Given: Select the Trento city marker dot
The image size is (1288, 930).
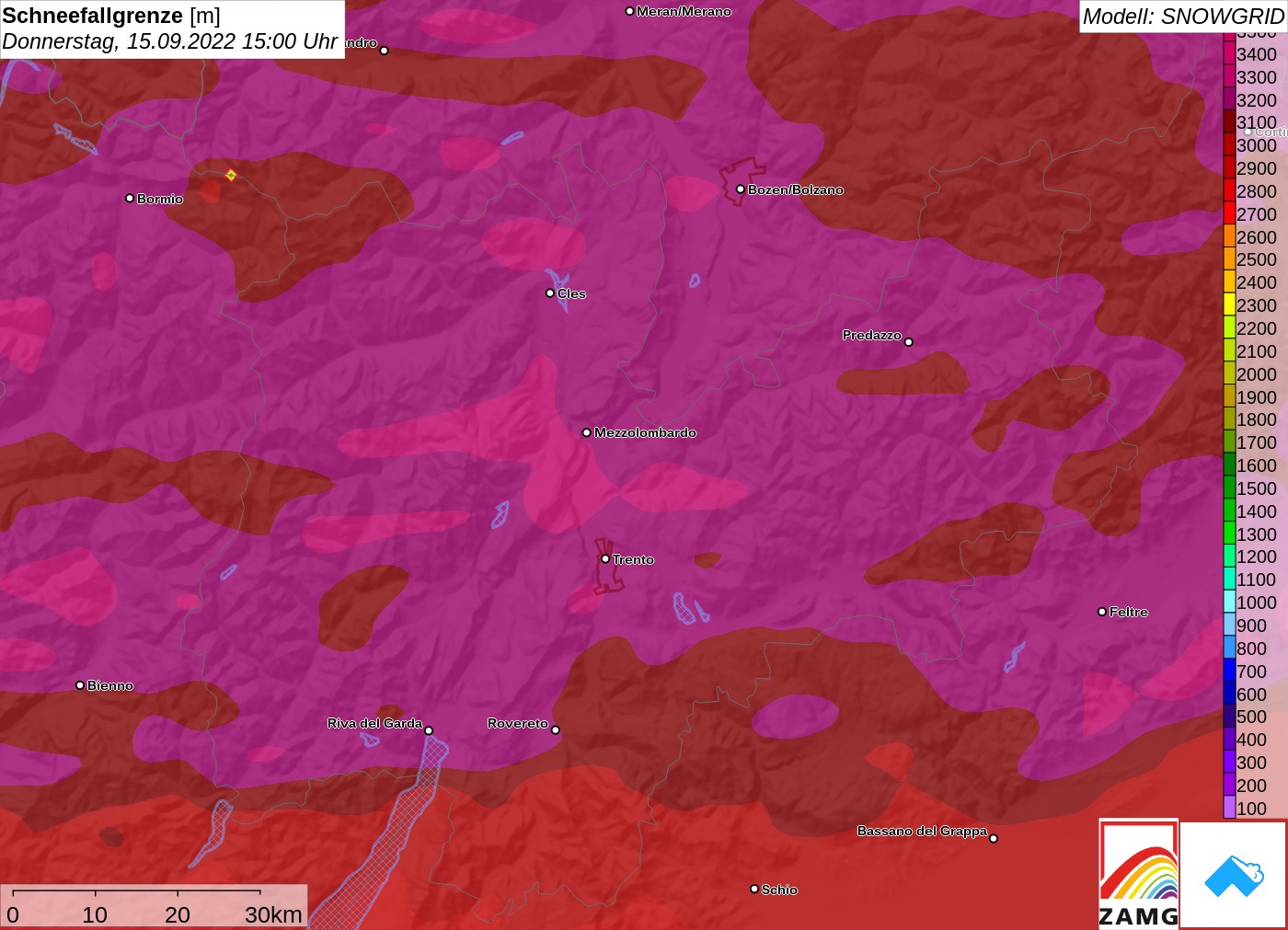Looking at the screenshot, I should click(605, 558).
